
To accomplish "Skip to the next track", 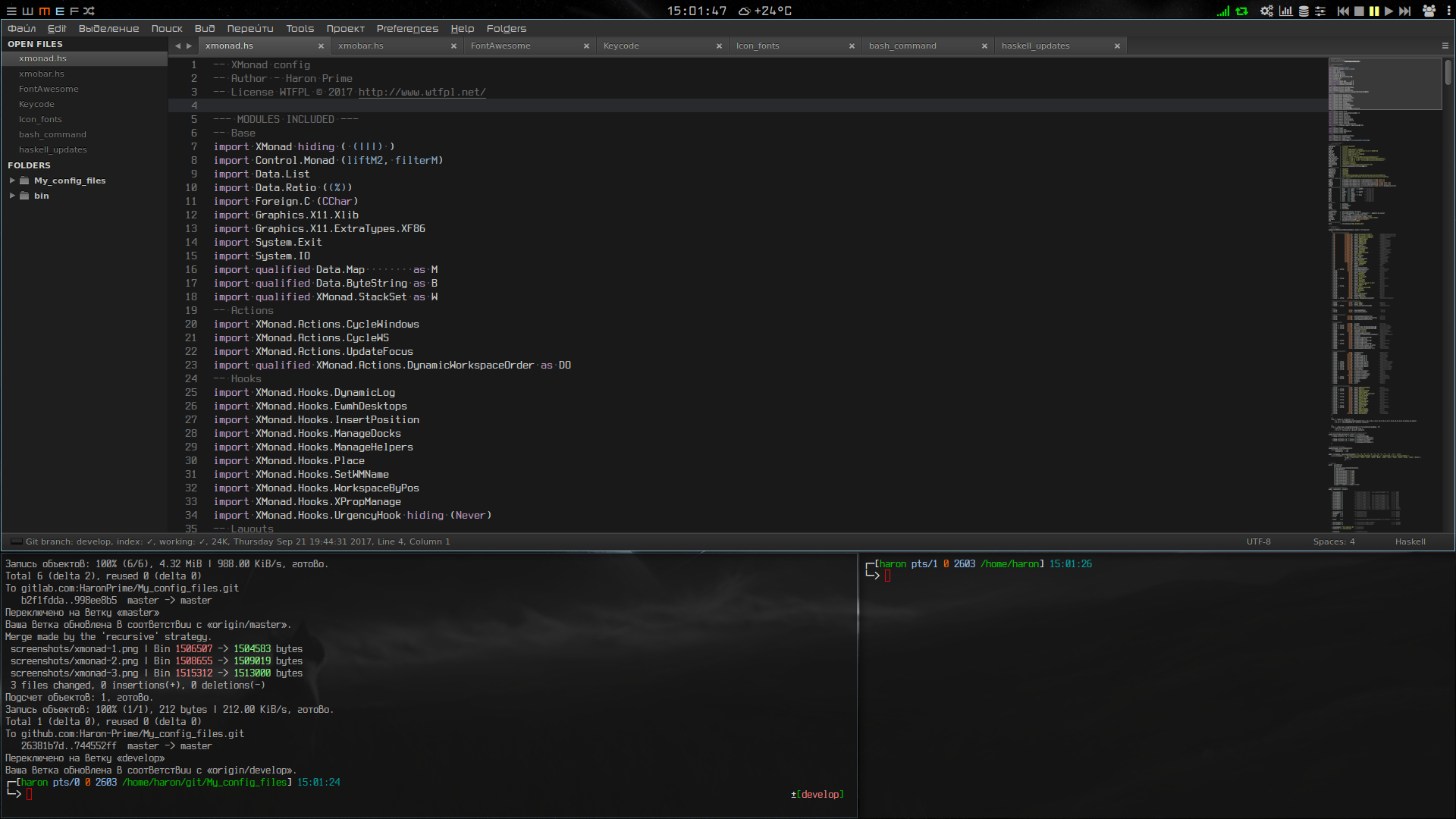I will pos(1404,11).
